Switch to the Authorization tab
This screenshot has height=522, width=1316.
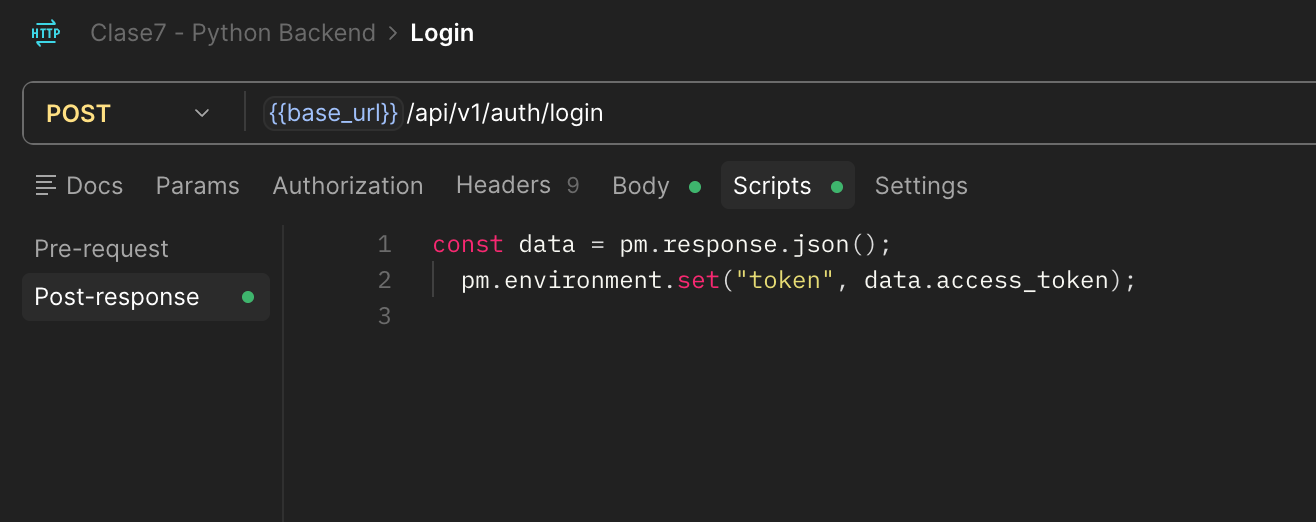coord(348,186)
